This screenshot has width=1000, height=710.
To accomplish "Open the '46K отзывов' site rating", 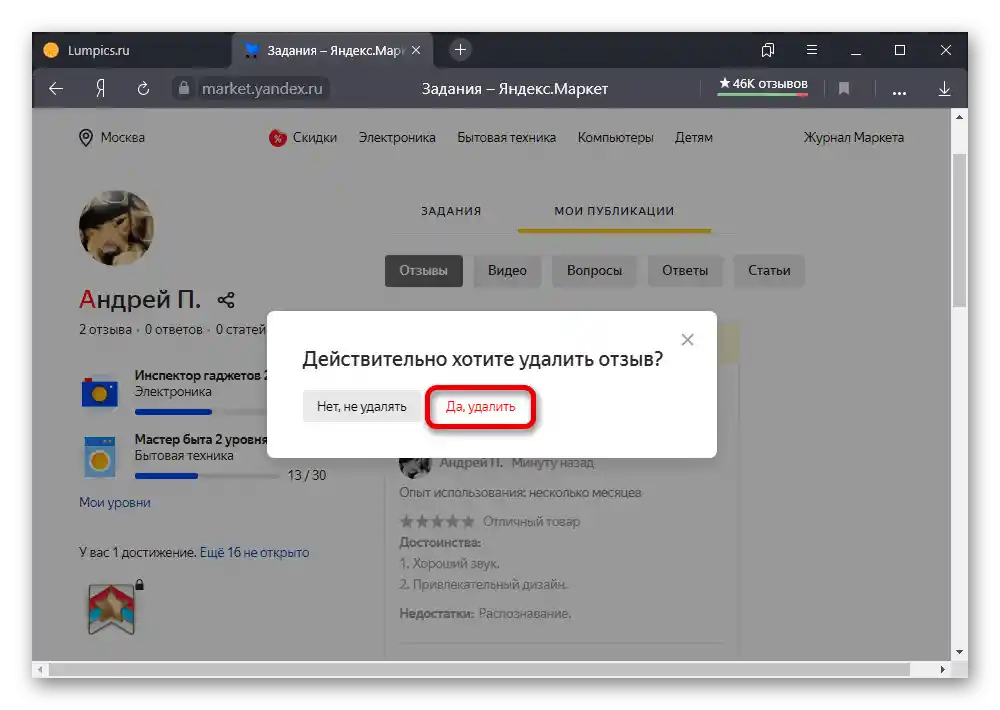I will tap(763, 85).
